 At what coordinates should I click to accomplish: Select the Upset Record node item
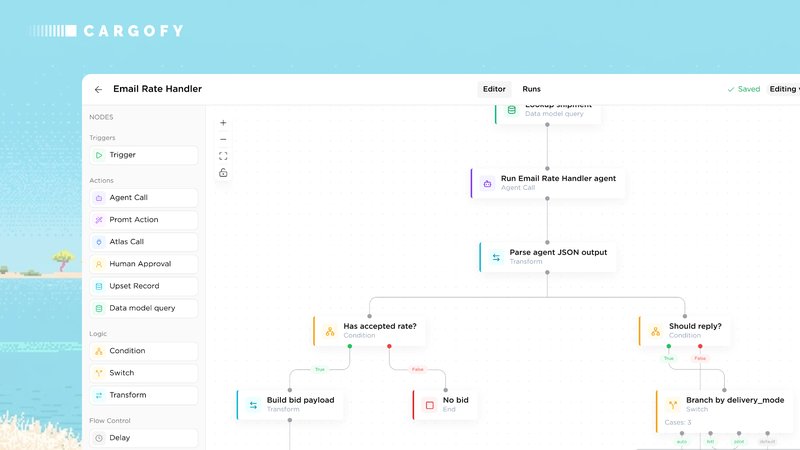144,286
